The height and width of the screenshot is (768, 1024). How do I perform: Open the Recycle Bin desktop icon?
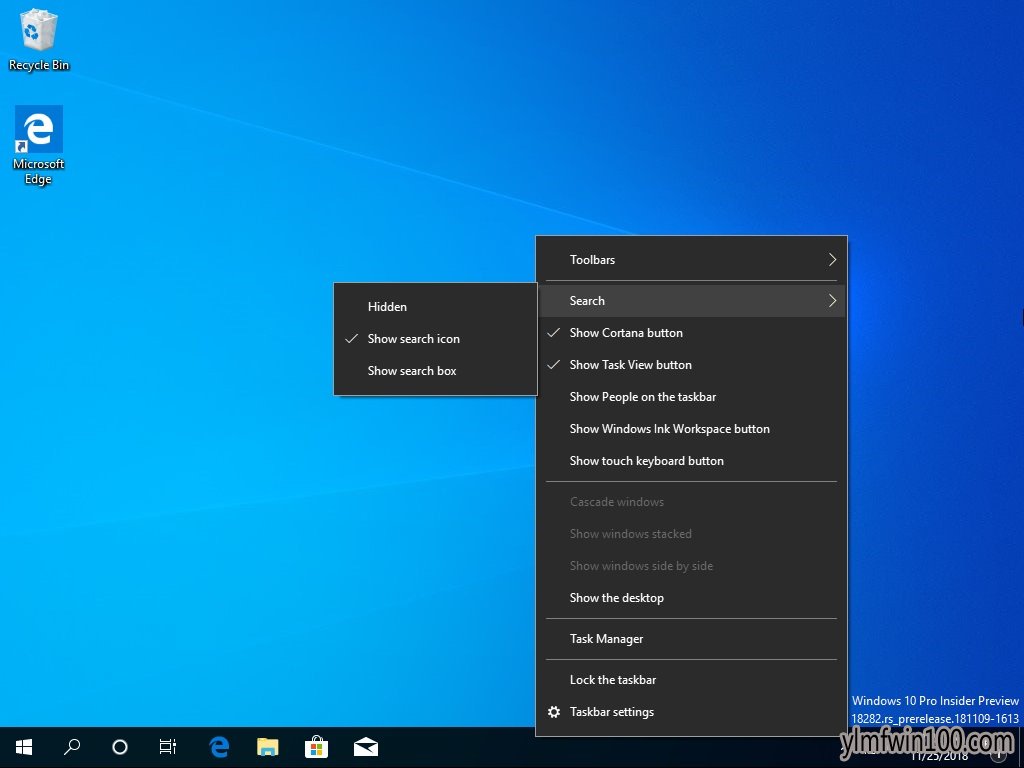pyautogui.click(x=39, y=40)
